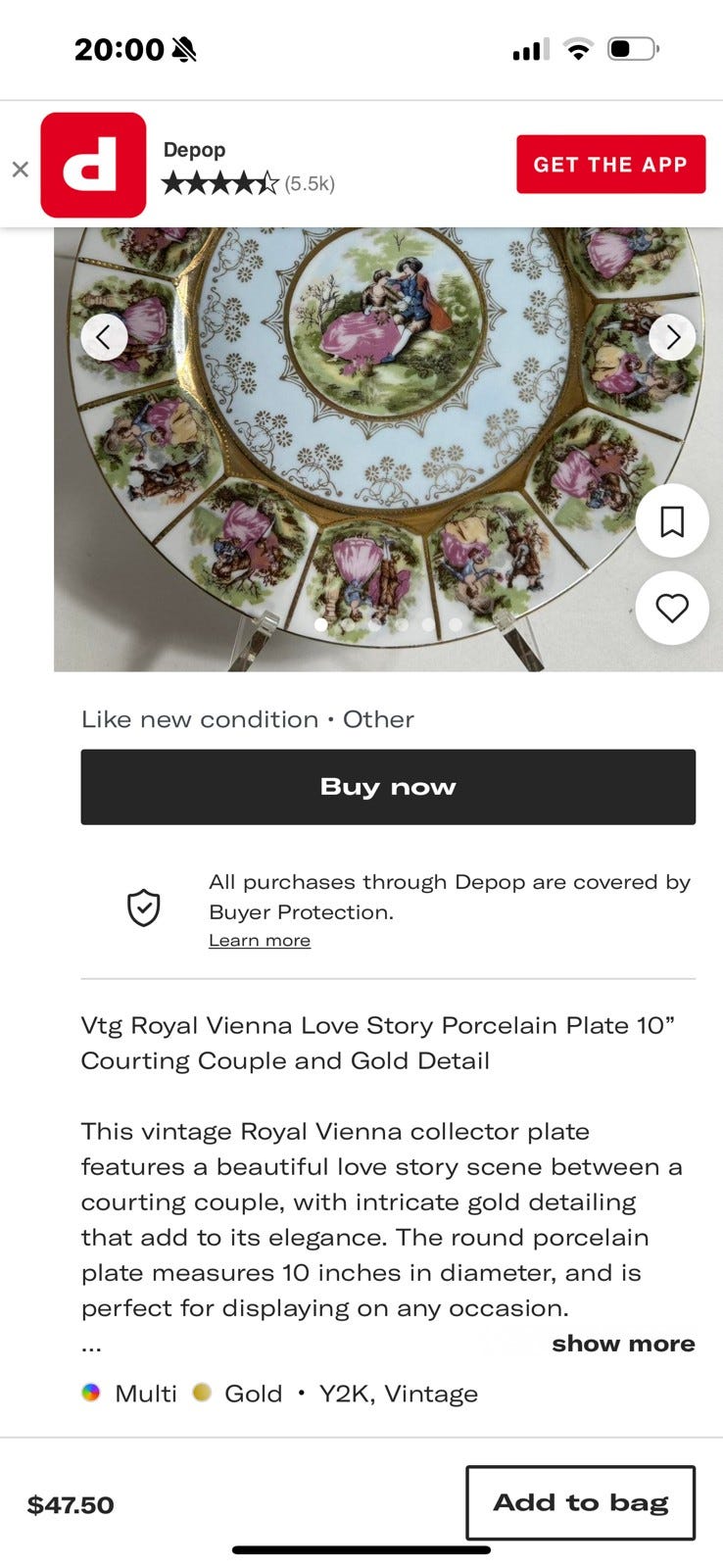The image size is (723, 1568).
Task: Tap the Y2K, Vintage style tag
Action: tap(398, 1394)
